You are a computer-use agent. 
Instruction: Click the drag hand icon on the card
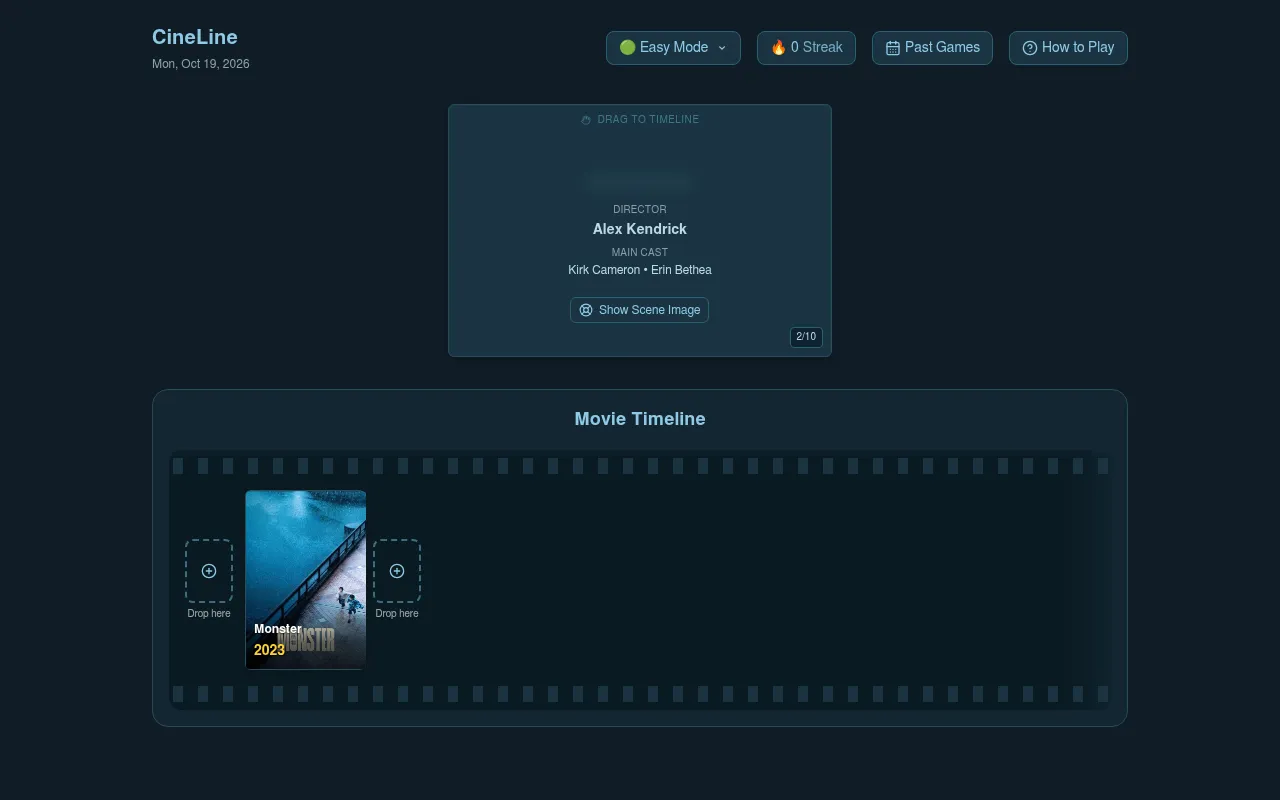586,120
